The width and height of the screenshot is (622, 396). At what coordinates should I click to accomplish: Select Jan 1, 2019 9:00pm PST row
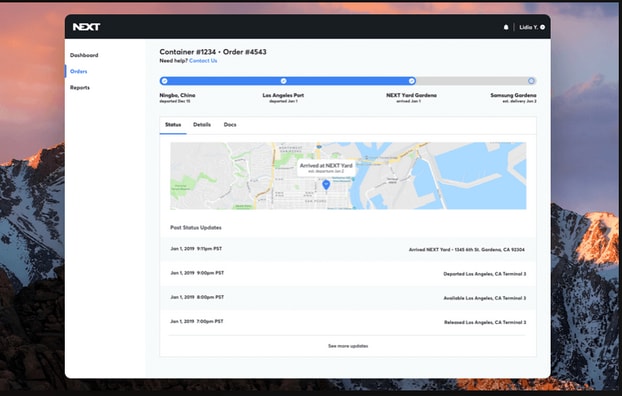click(x=348, y=273)
